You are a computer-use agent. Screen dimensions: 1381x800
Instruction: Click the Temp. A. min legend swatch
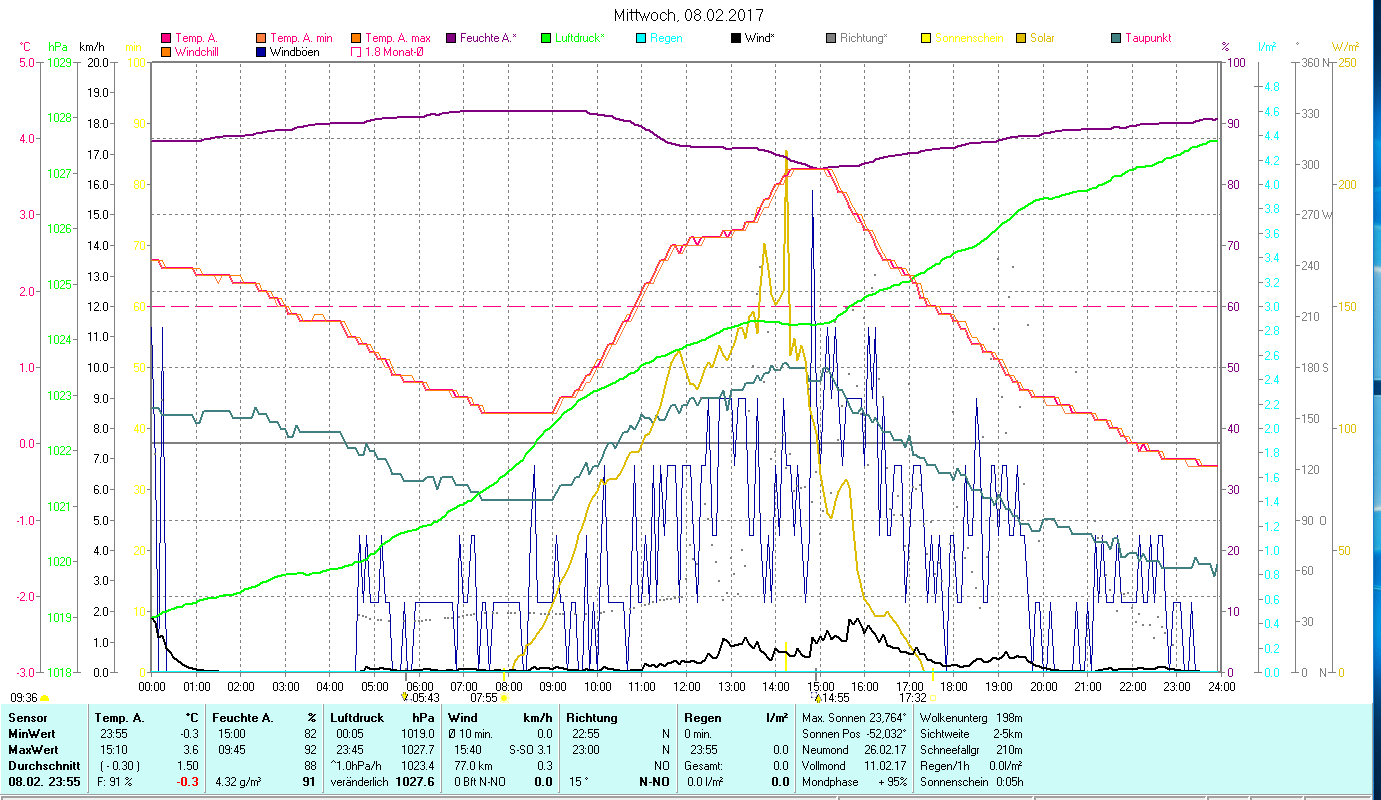point(260,38)
